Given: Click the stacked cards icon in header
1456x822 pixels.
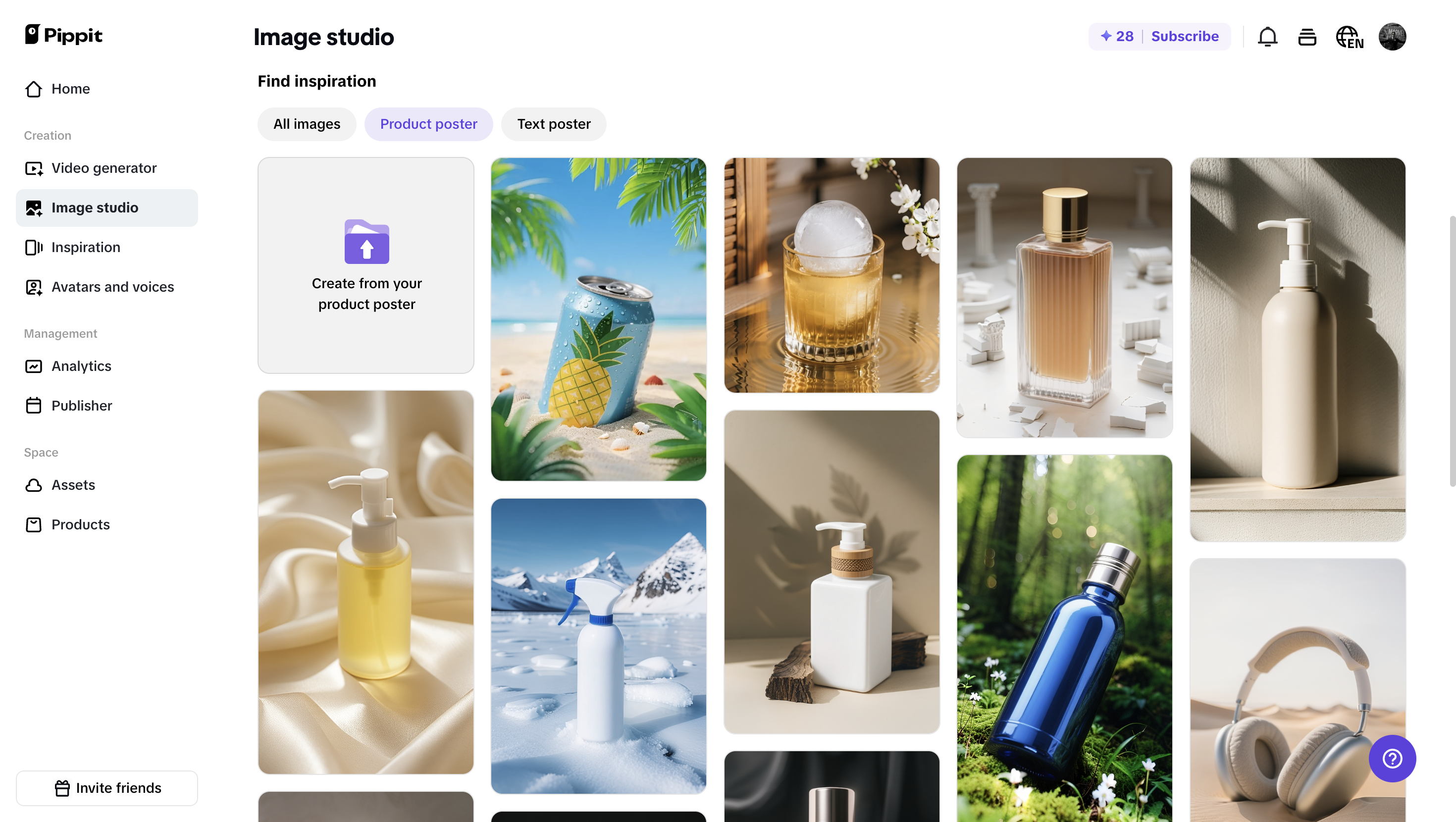Looking at the screenshot, I should tap(1307, 37).
